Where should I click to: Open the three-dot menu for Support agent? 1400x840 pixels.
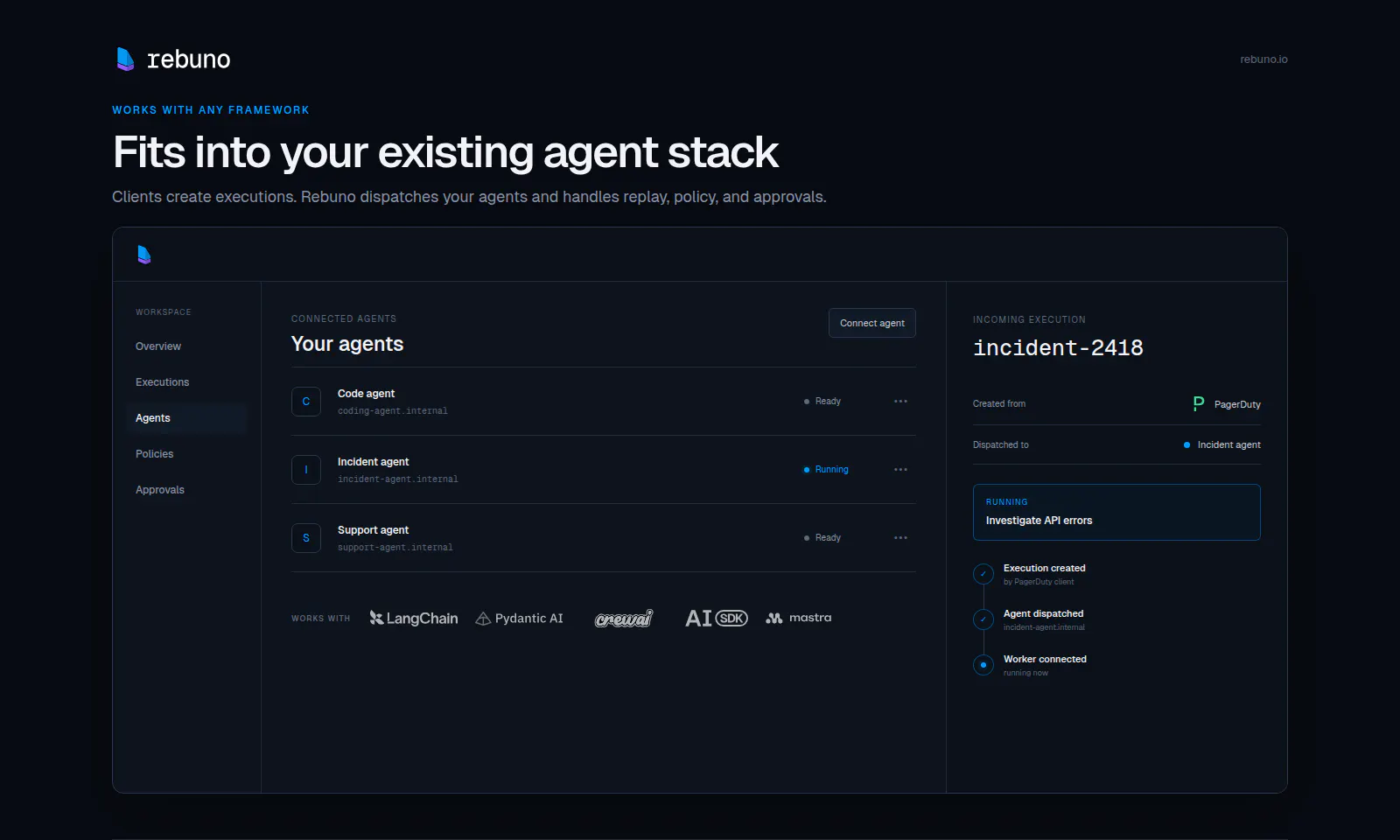900,538
